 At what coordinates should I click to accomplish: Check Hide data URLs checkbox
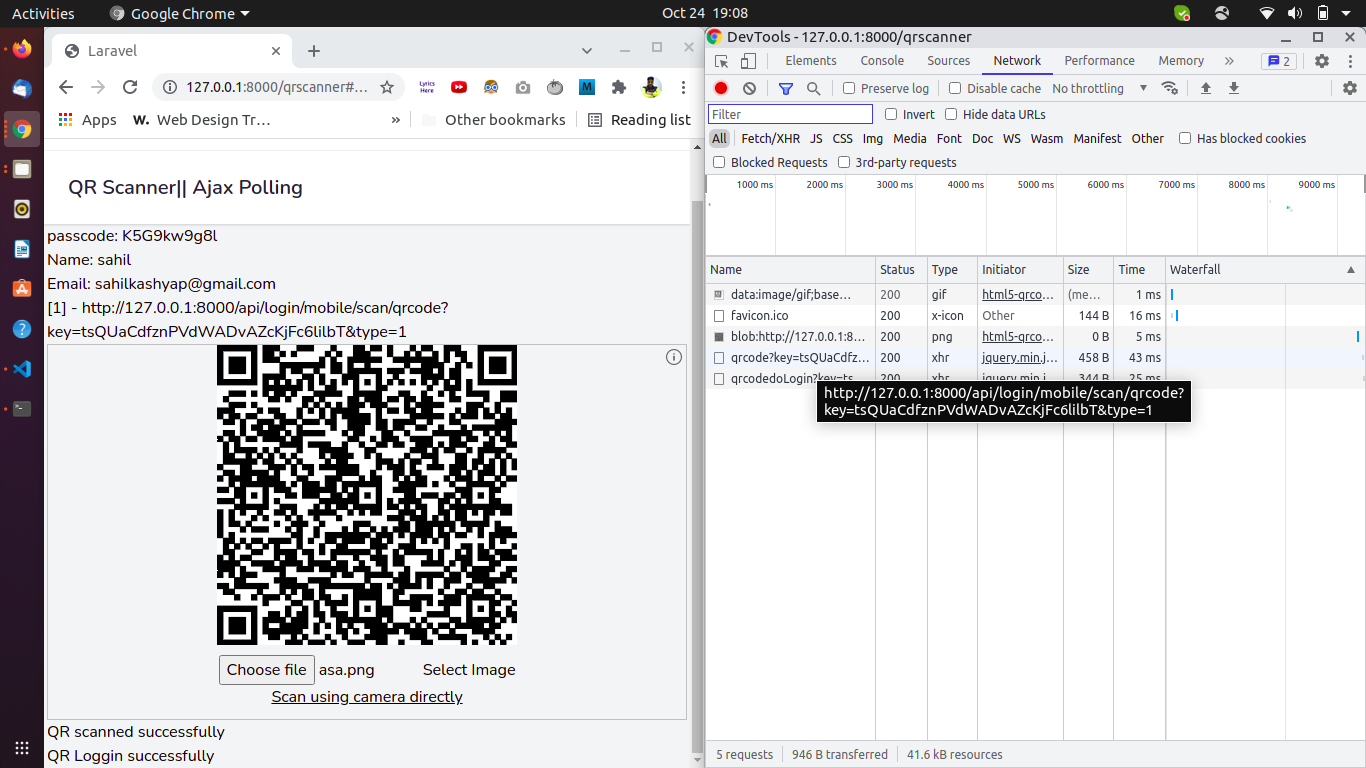coord(951,114)
